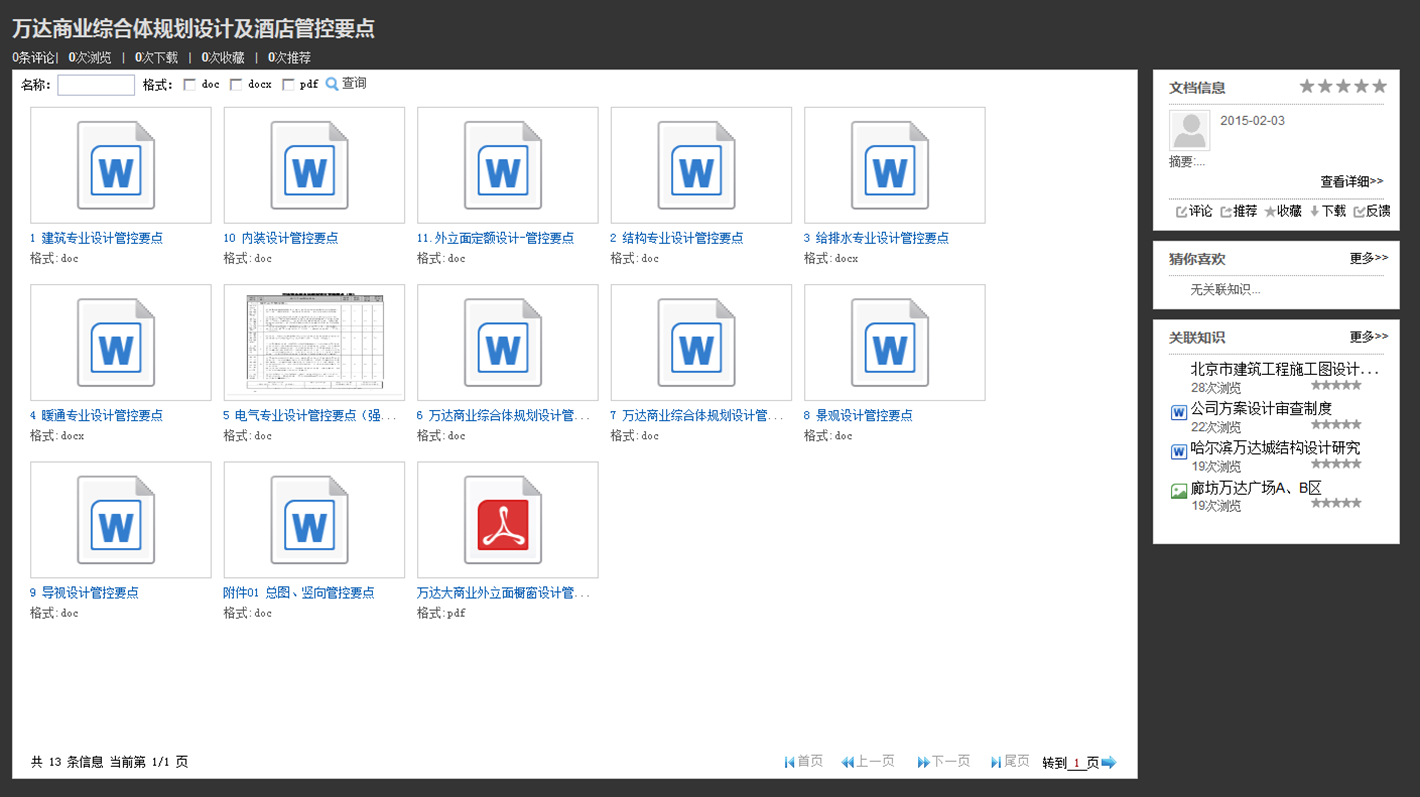Click the blue go-to-page arrow icon
The height and width of the screenshot is (797, 1420).
coord(1108,763)
